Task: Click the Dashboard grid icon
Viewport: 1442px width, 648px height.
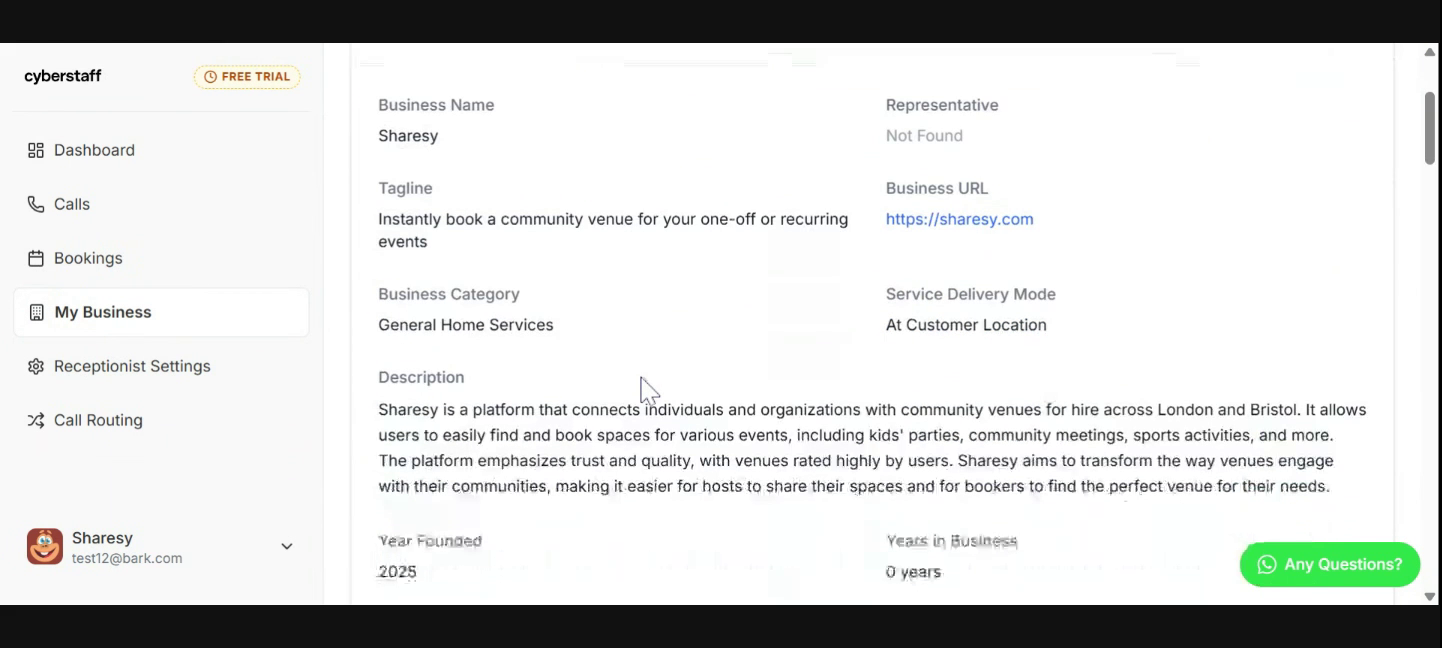Action: [x=36, y=150]
